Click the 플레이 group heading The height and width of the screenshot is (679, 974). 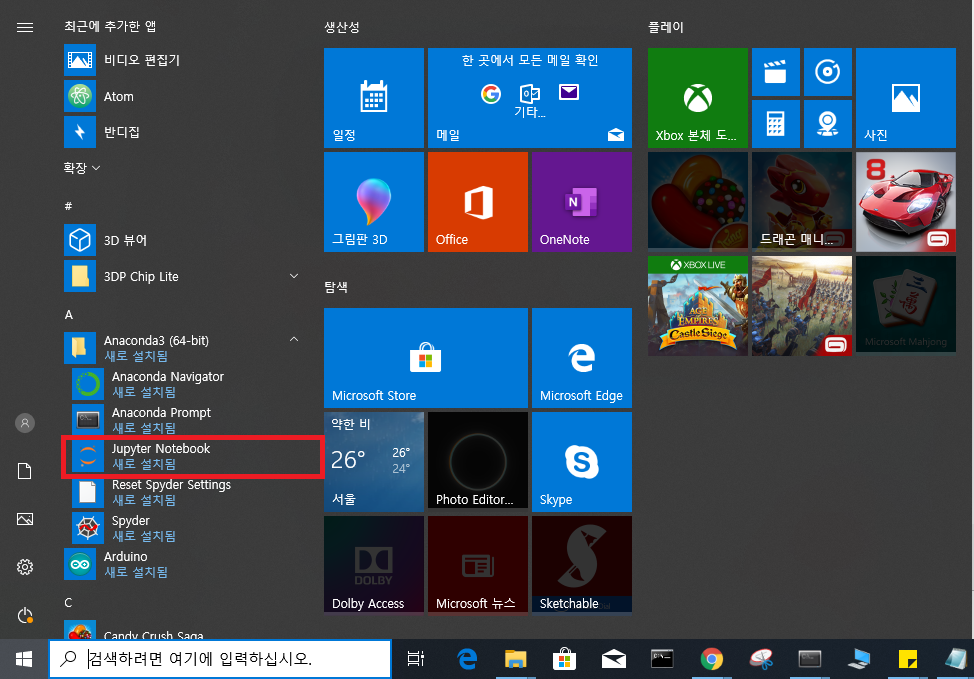tap(666, 27)
